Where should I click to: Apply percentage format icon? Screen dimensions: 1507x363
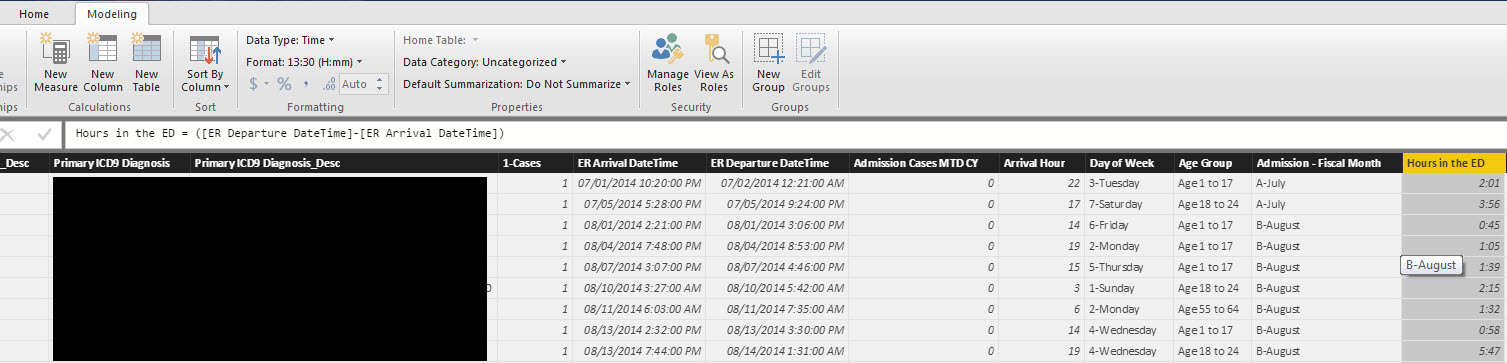[x=284, y=84]
